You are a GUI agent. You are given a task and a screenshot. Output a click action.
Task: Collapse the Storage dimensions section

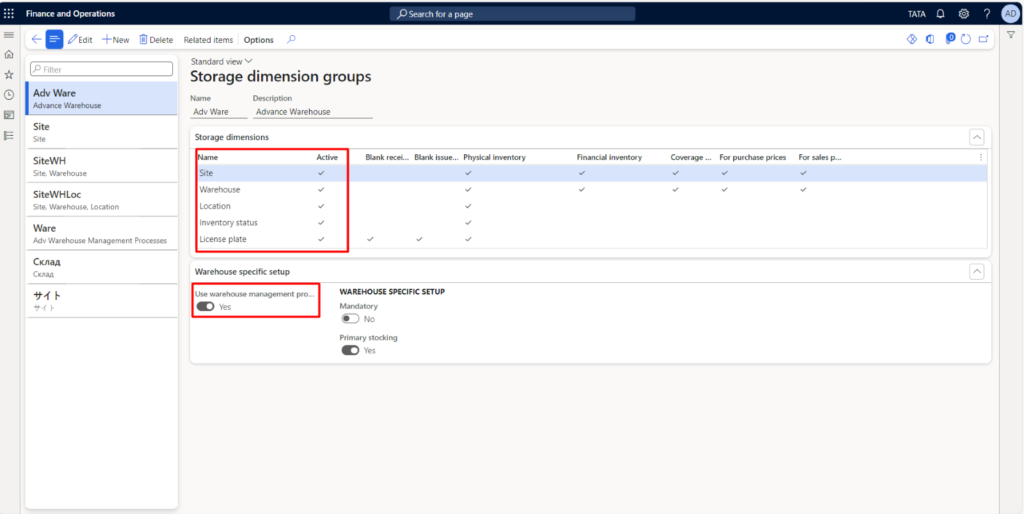977,137
